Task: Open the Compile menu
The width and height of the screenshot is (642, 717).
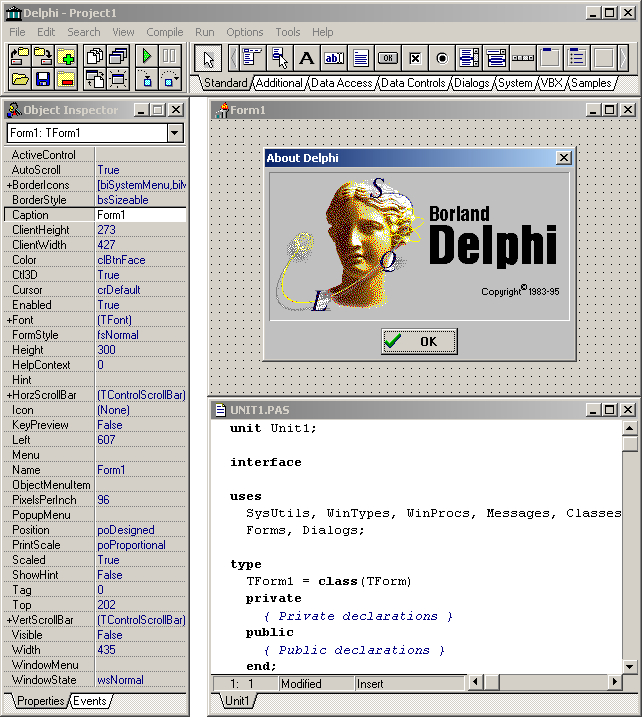Action: click(165, 32)
